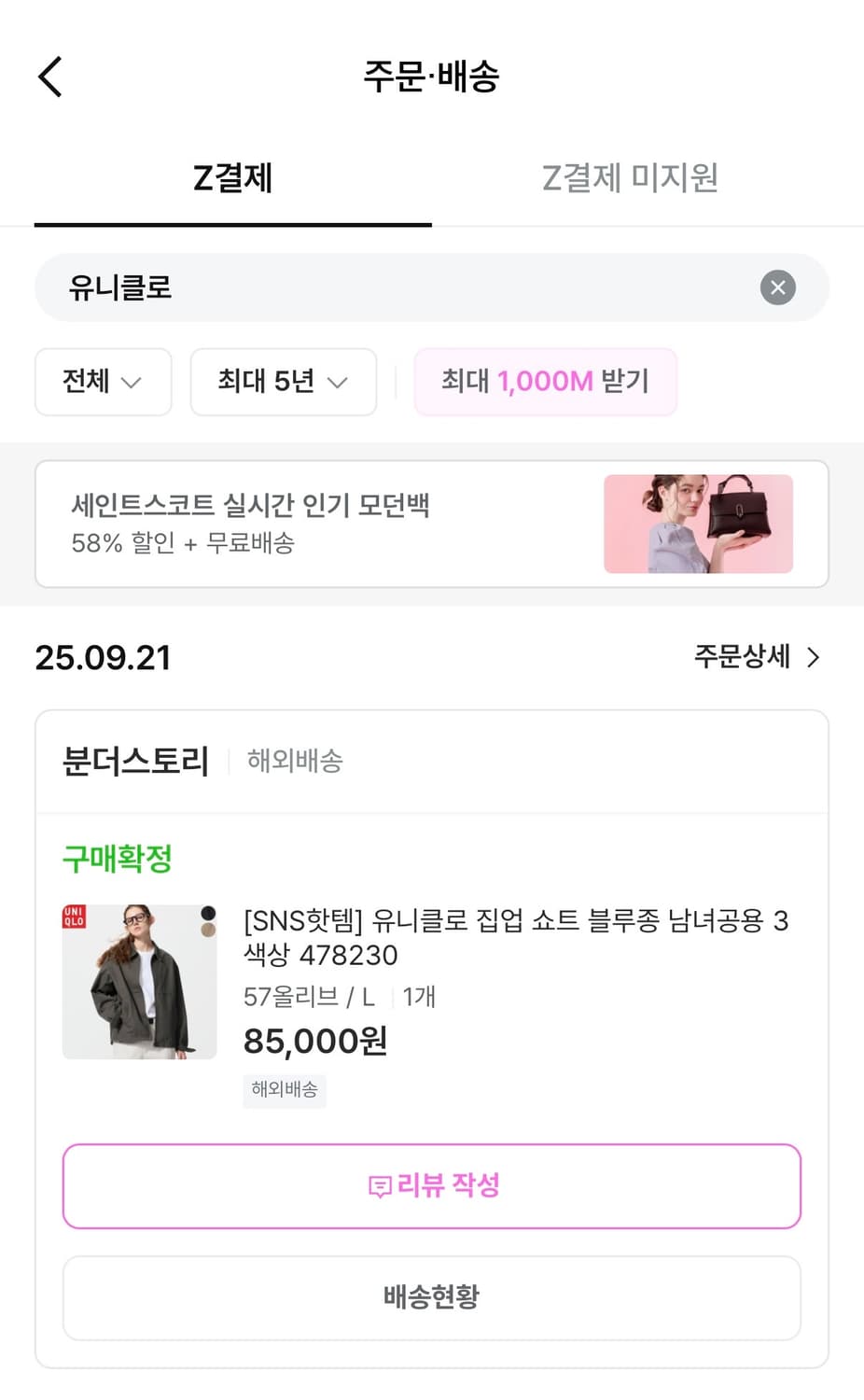Viewport: 864px width, 1400px height.
Task: Write a review with 리뷰 작성
Action: click(431, 1186)
